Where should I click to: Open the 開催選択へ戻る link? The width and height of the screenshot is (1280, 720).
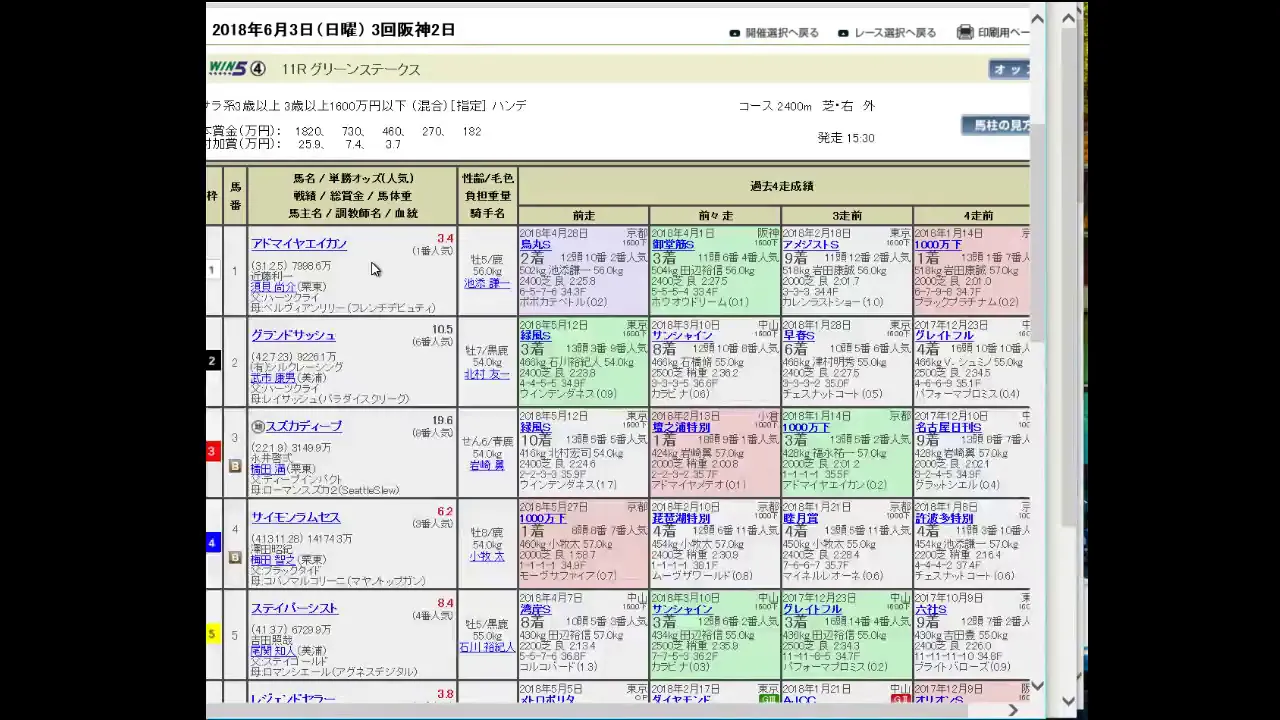click(x=782, y=33)
